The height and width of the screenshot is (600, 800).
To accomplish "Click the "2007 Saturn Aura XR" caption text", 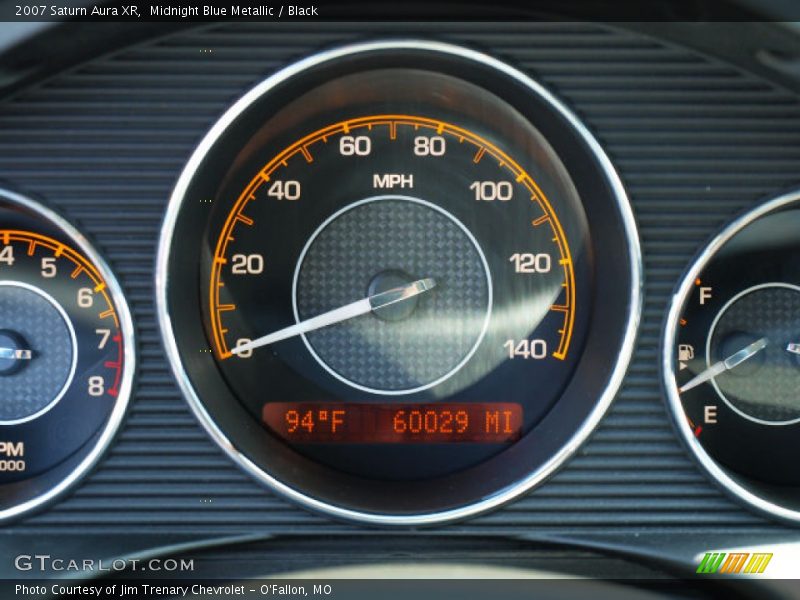I will 78,11.
